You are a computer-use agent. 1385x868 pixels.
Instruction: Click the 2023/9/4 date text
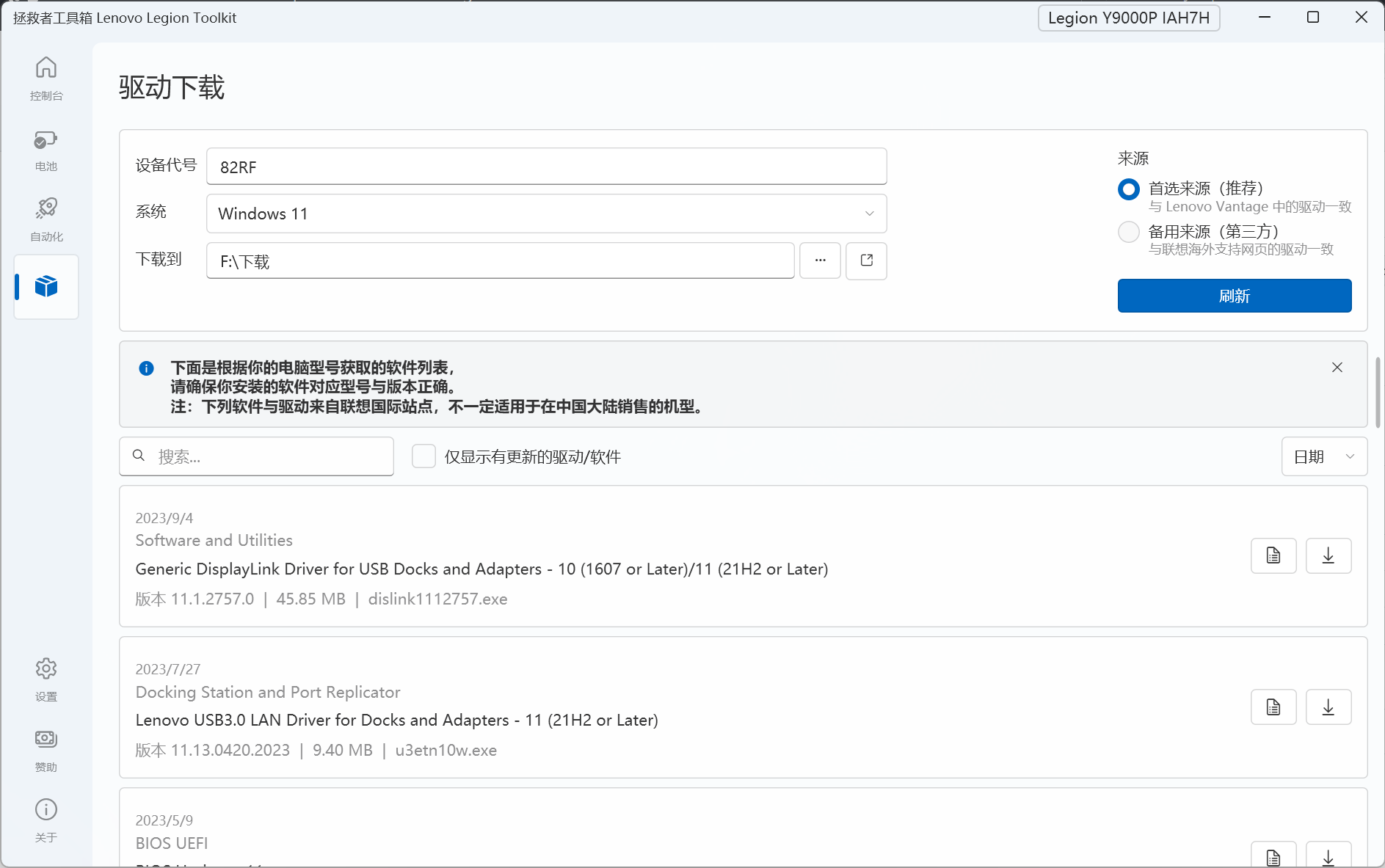coord(164,518)
